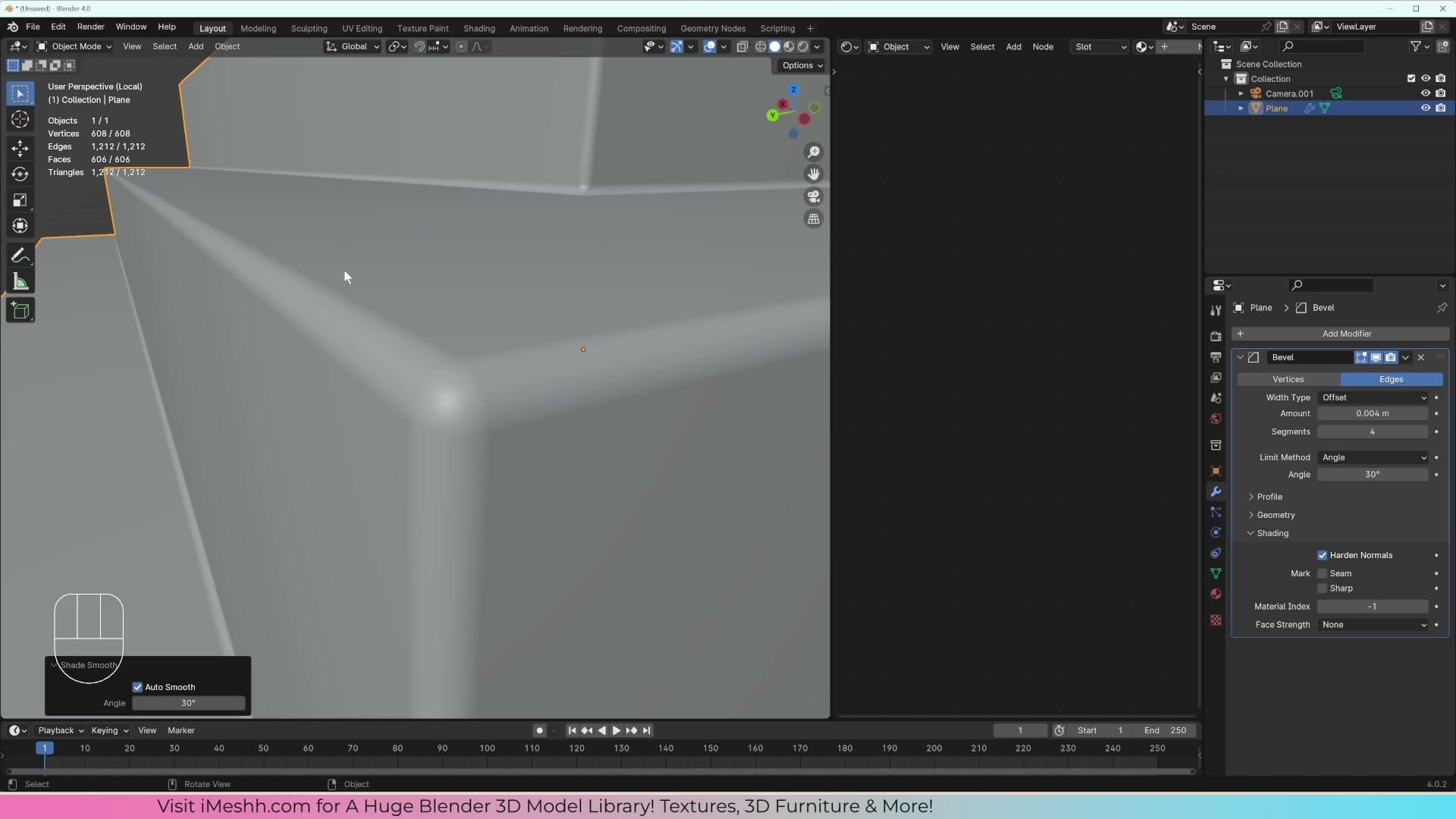Open the Object Mode dropdown

click(74, 46)
